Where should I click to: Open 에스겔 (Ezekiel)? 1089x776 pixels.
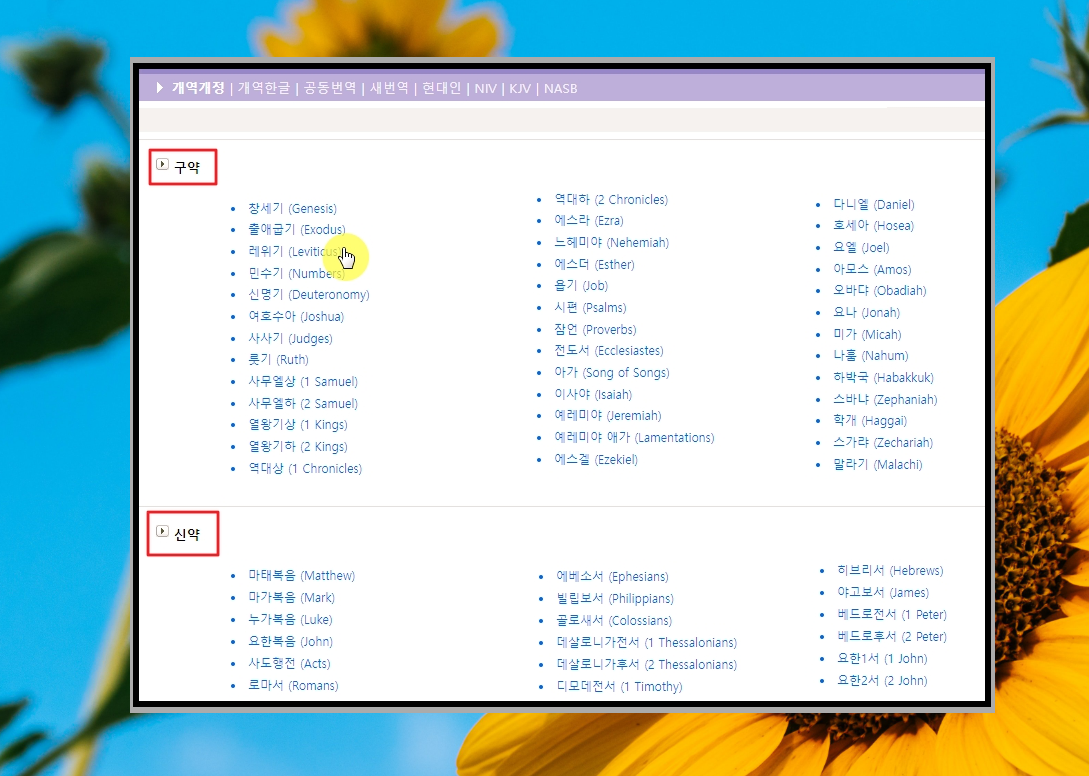pyautogui.click(x=596, y=459)
